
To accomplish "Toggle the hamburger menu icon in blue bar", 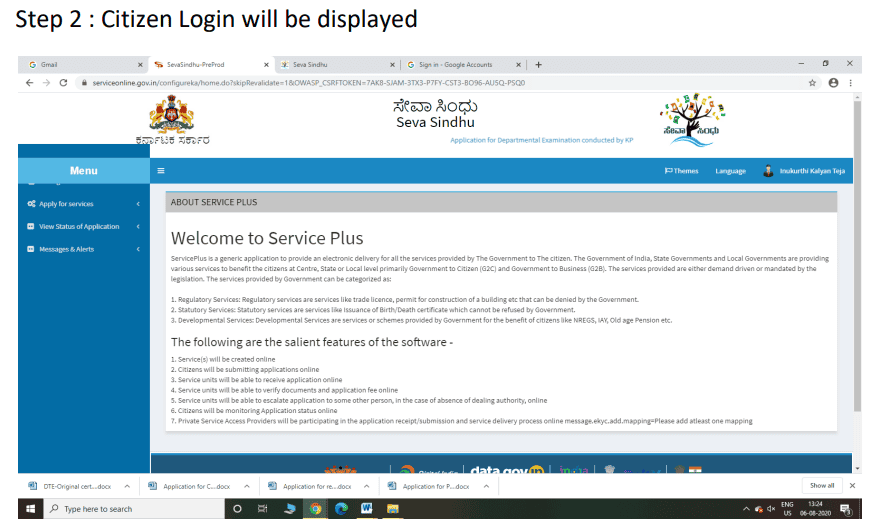I will point(160,171).
